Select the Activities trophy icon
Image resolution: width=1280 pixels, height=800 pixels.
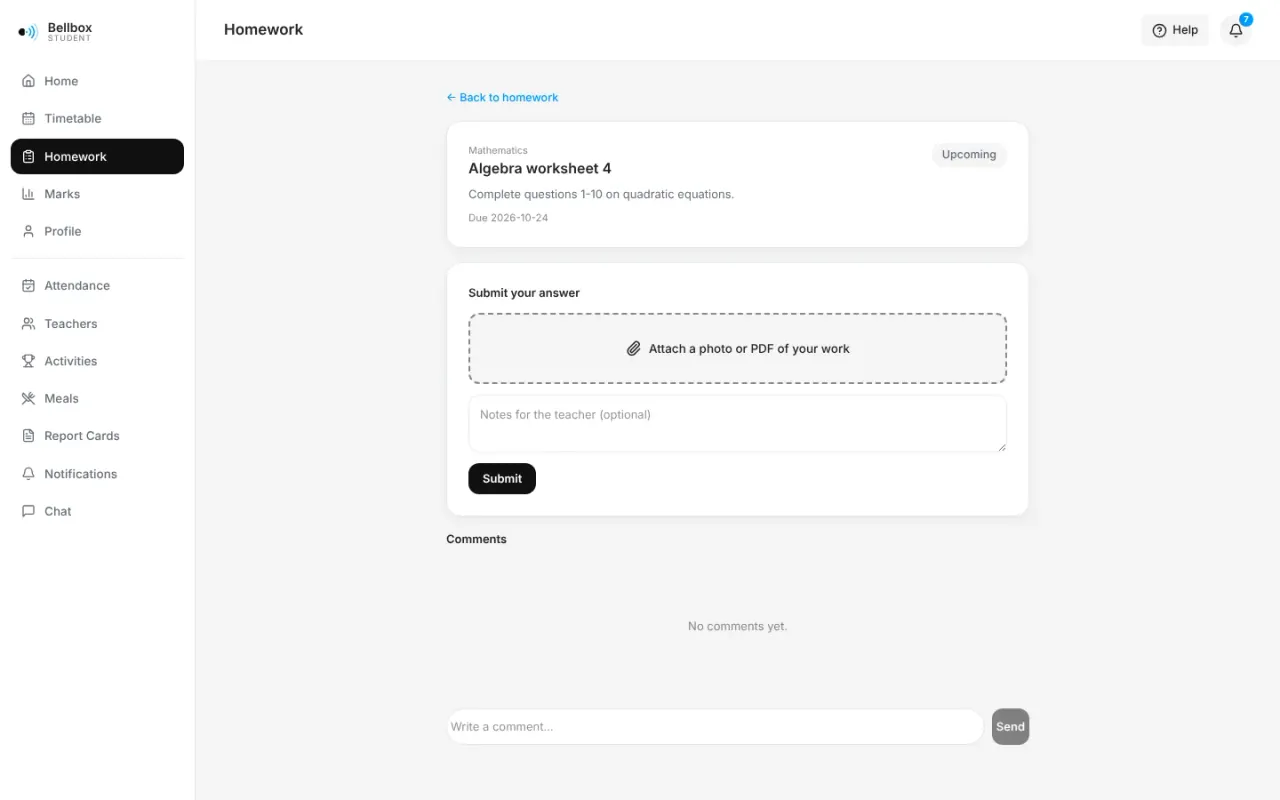28,361
